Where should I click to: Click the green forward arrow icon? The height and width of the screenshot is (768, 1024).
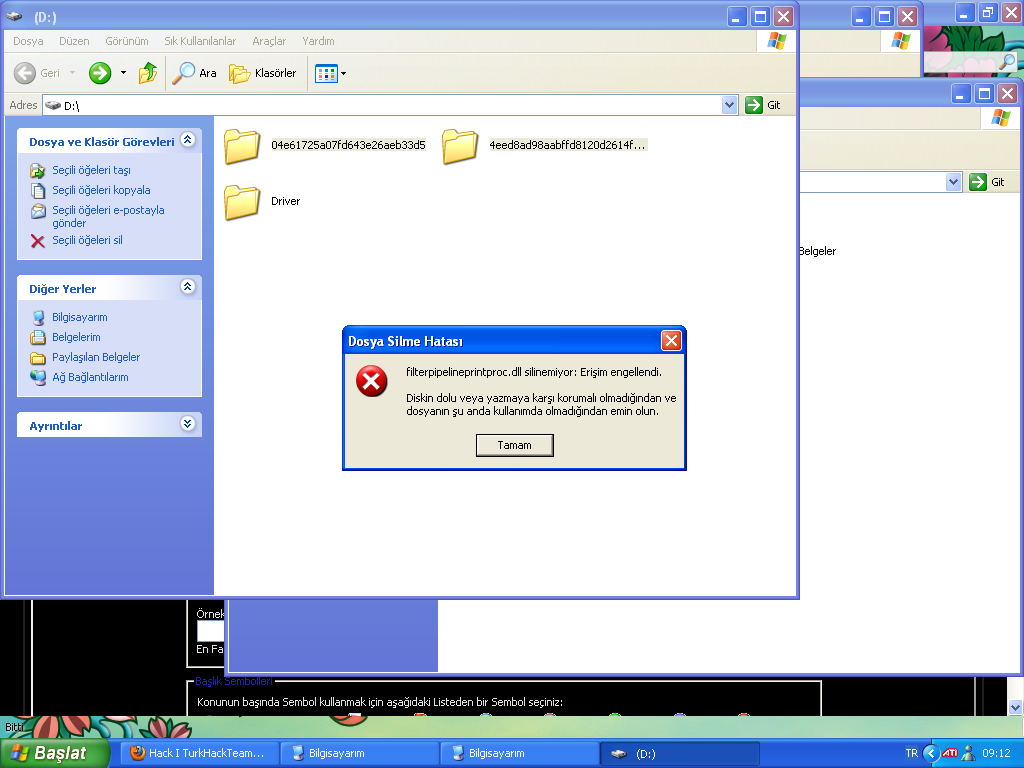100,73
